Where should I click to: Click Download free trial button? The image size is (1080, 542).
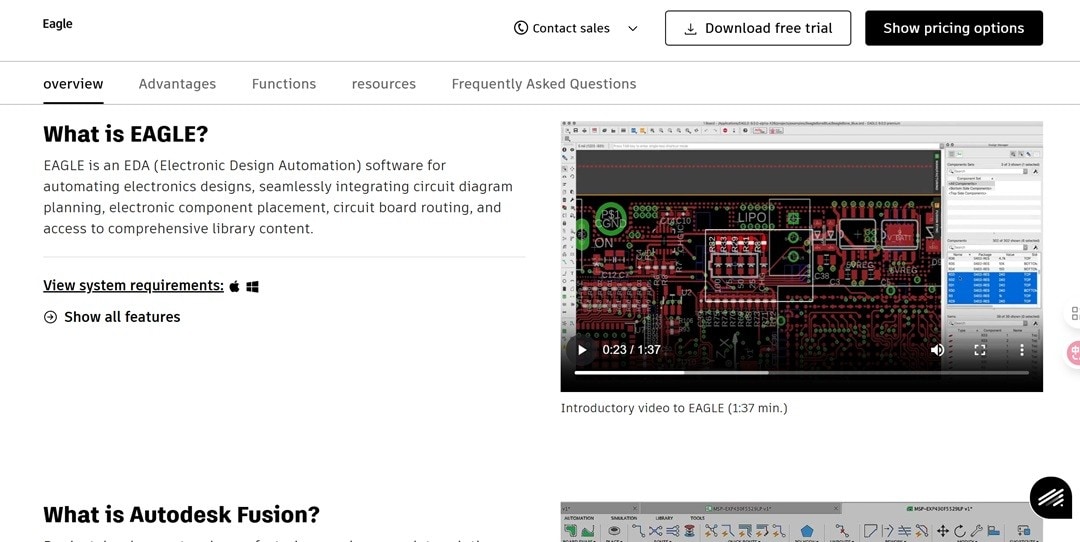(x=758, y=28)
